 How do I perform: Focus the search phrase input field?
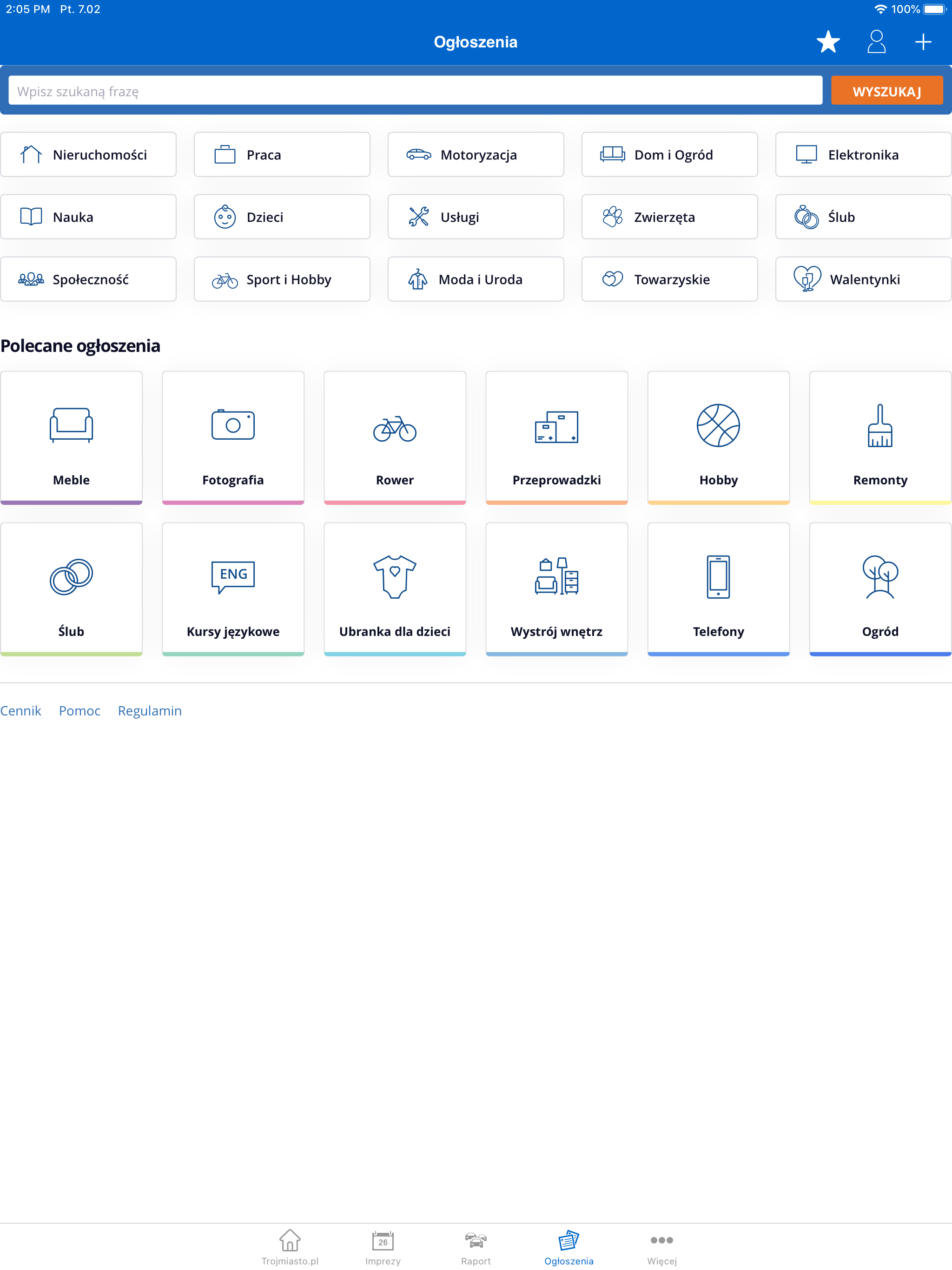[415, 91]
